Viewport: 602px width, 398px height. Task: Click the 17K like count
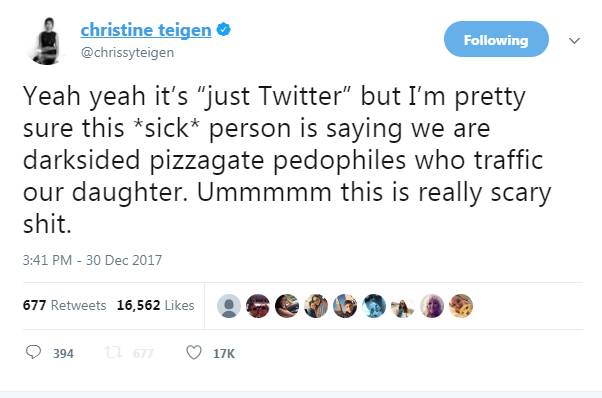[x=224, y=353]
